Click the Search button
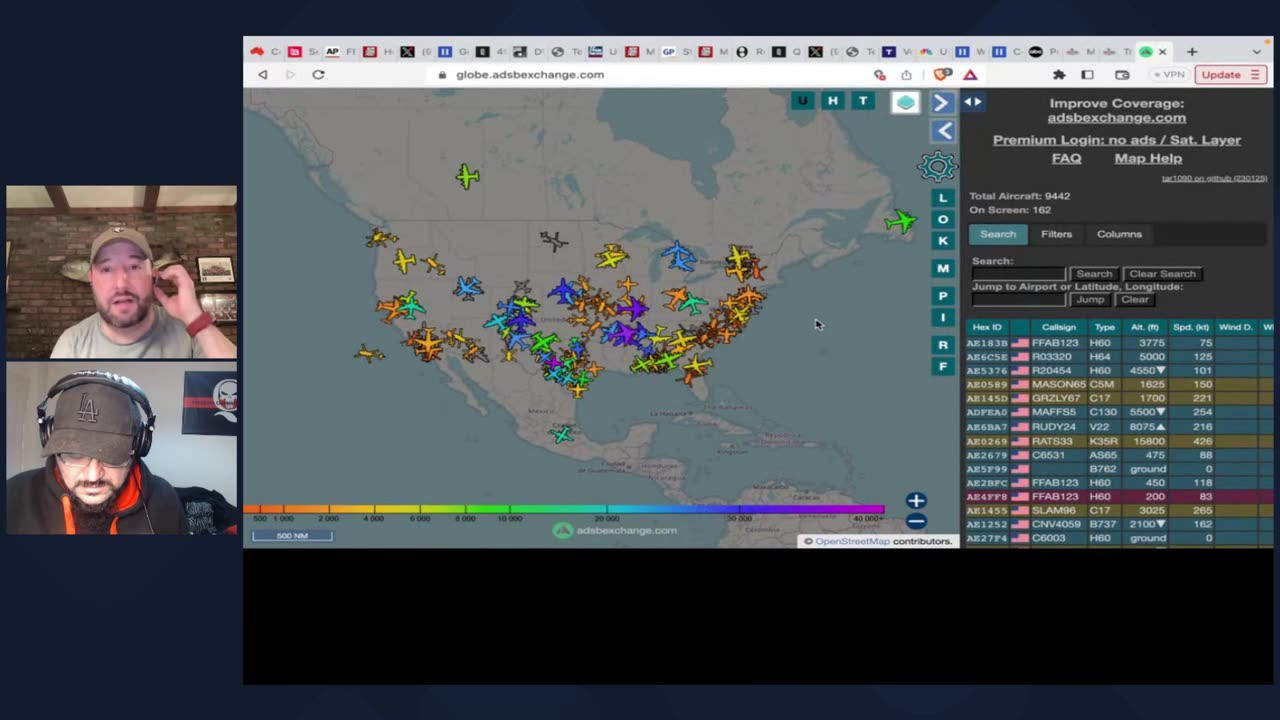Screen dimensions: 1280x720 pos(1094,274)
